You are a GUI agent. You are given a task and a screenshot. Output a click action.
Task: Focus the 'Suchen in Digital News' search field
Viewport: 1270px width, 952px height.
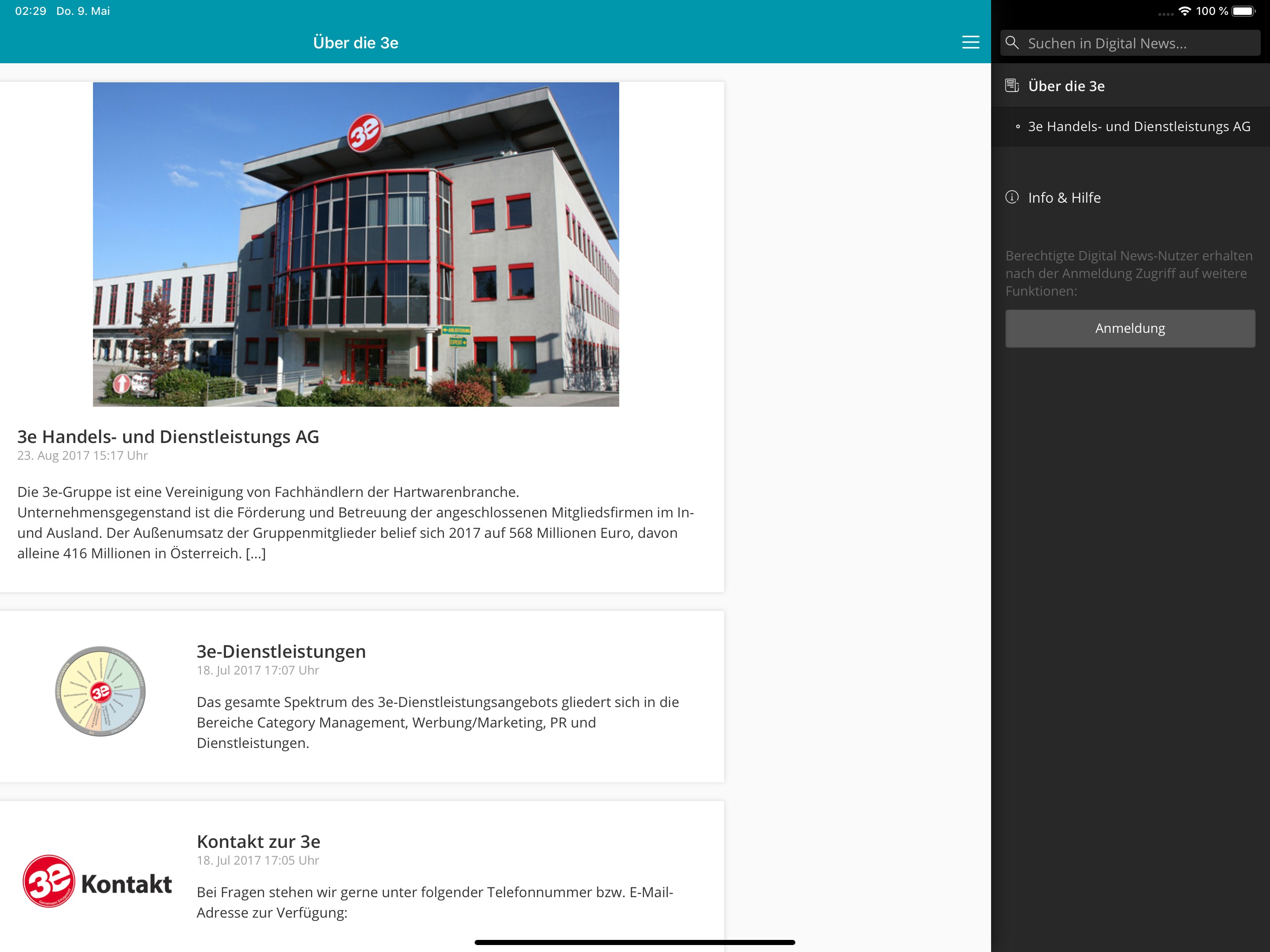[1130, 43]
